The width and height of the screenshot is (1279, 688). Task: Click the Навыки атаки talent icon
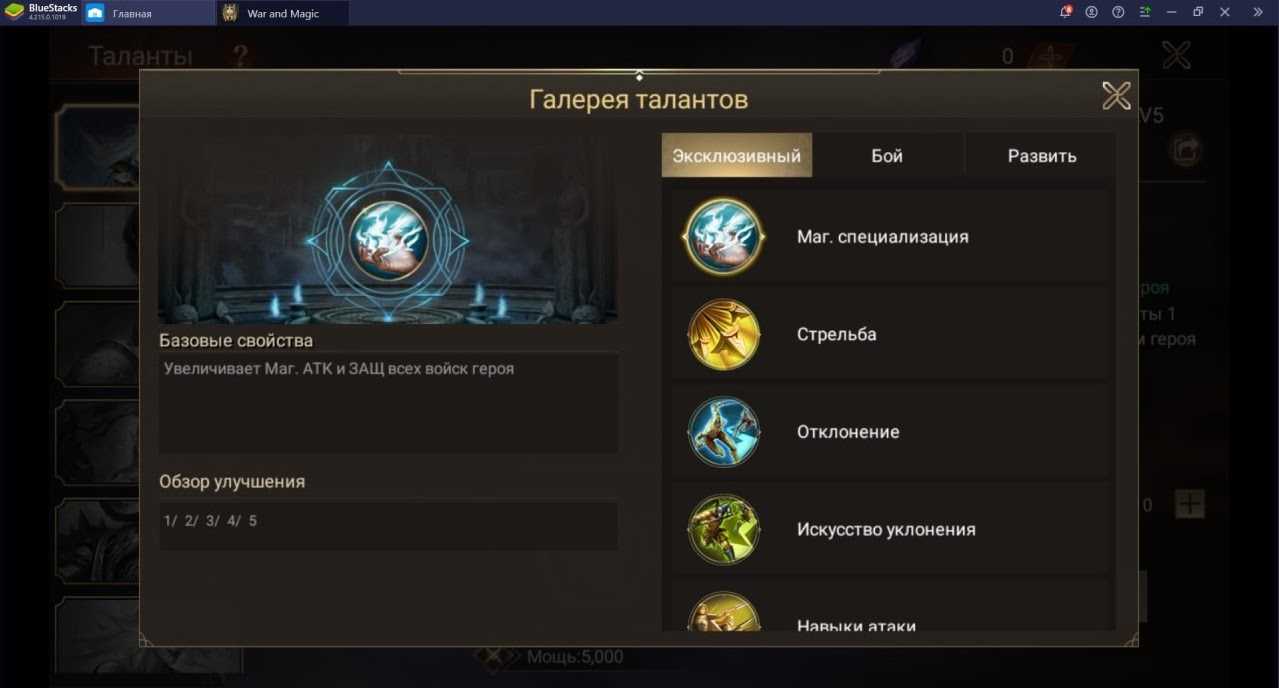tap(724, 612)
